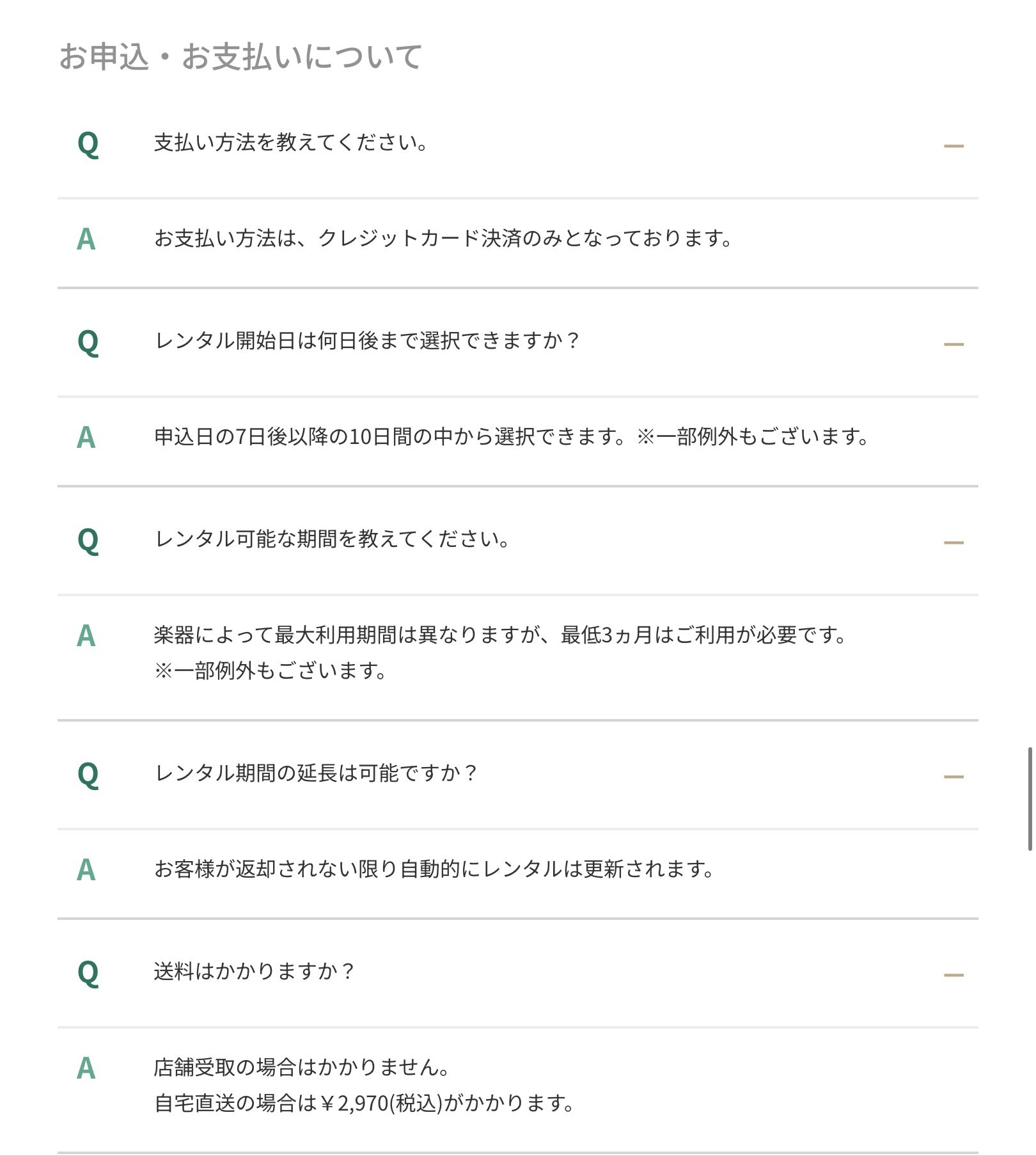Viewport: 1036px width, 1156px height.
Task: Collapse 支払い方法 question using its minus icon
Action: tap(953, 146)
